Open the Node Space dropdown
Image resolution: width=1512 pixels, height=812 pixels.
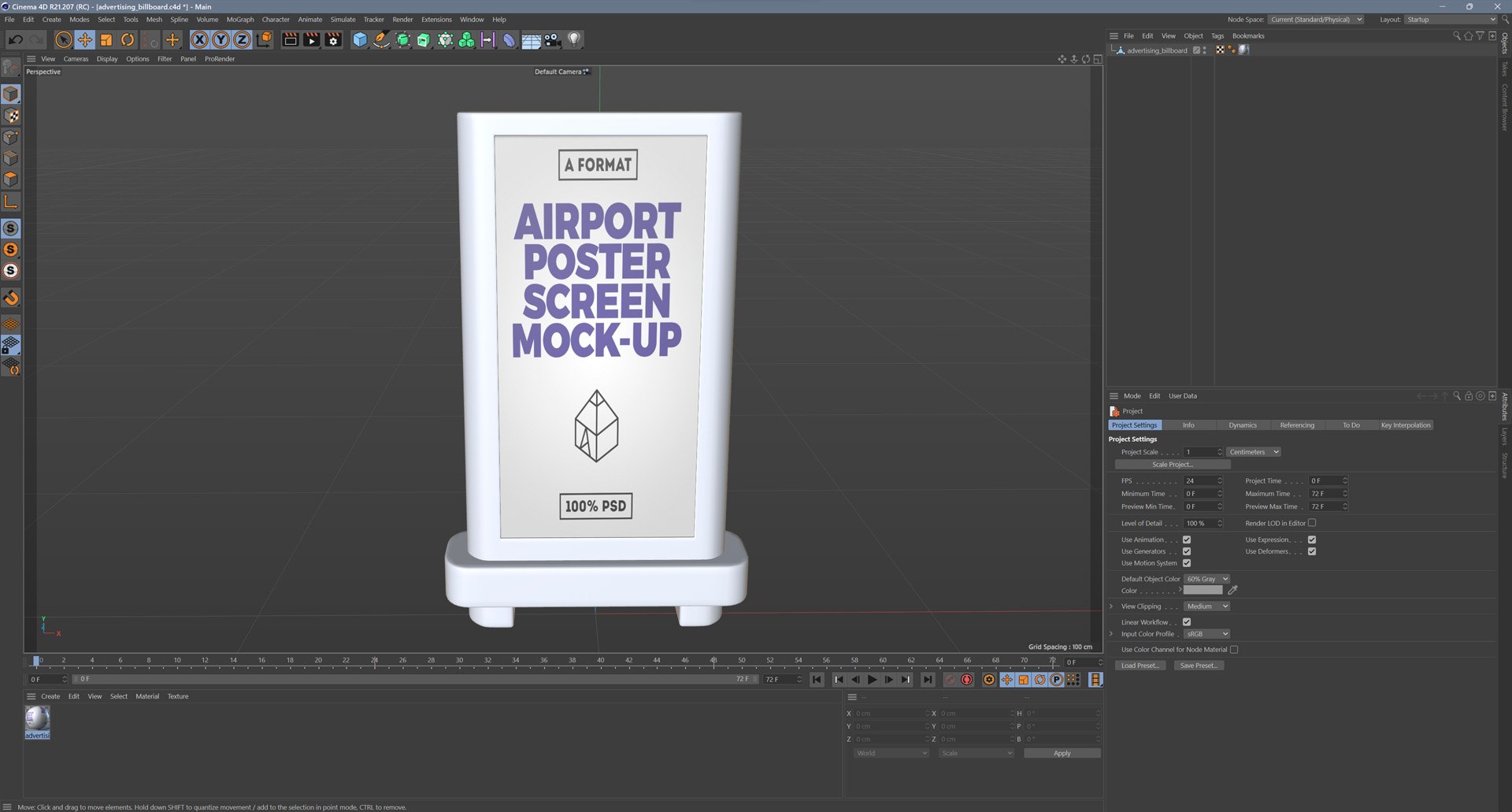point(1316,20)
